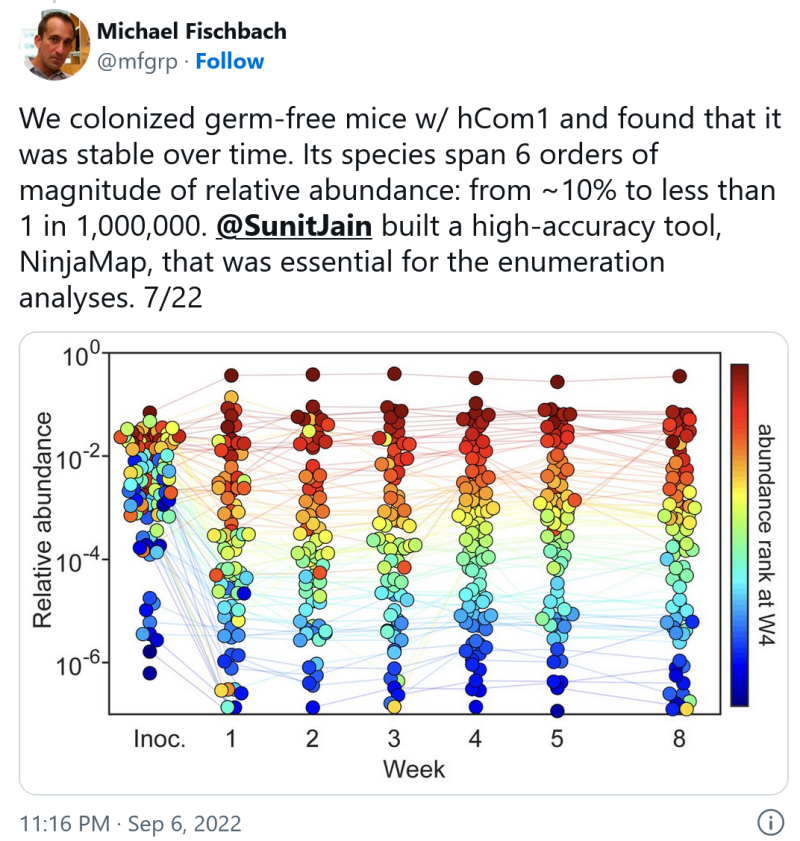The height and width of the screenshot is (841, 800).
Task: Click the topmost dark red point at week 1
Action: coord(231,376)
